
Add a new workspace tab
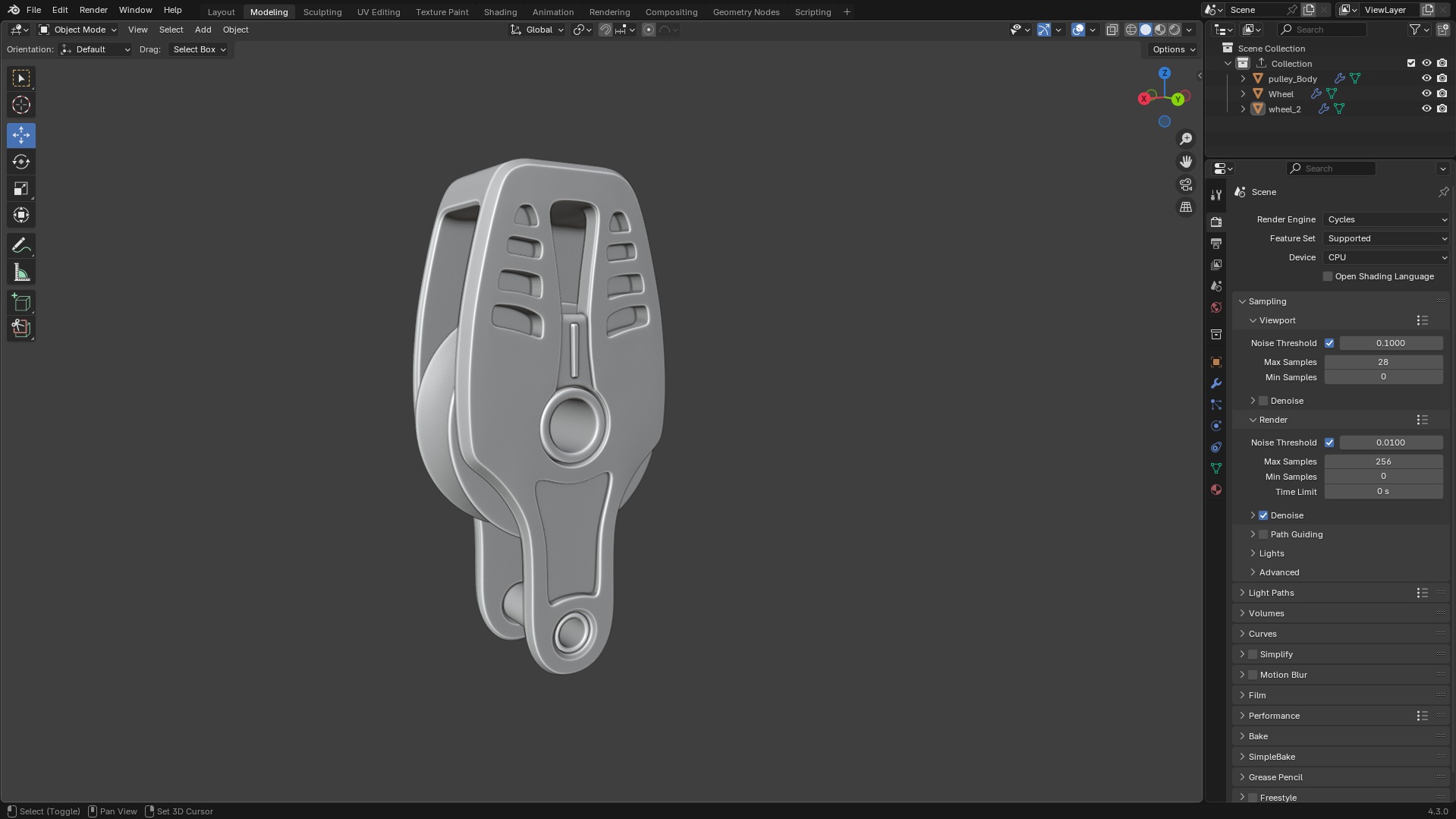847,12
